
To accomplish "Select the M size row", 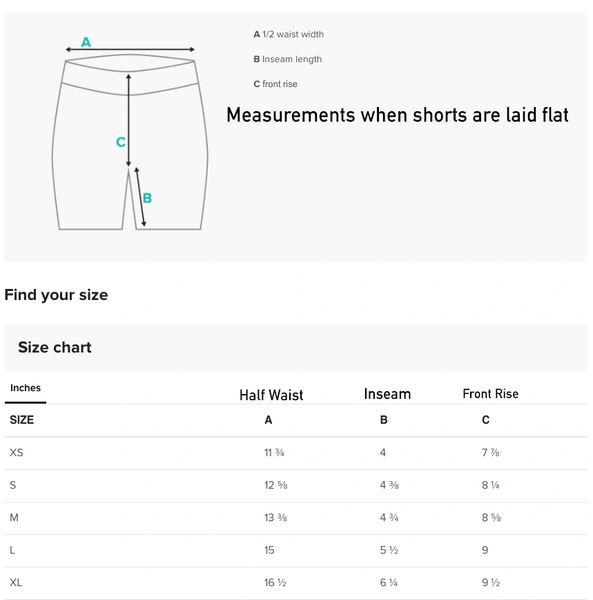I will 296,518.
